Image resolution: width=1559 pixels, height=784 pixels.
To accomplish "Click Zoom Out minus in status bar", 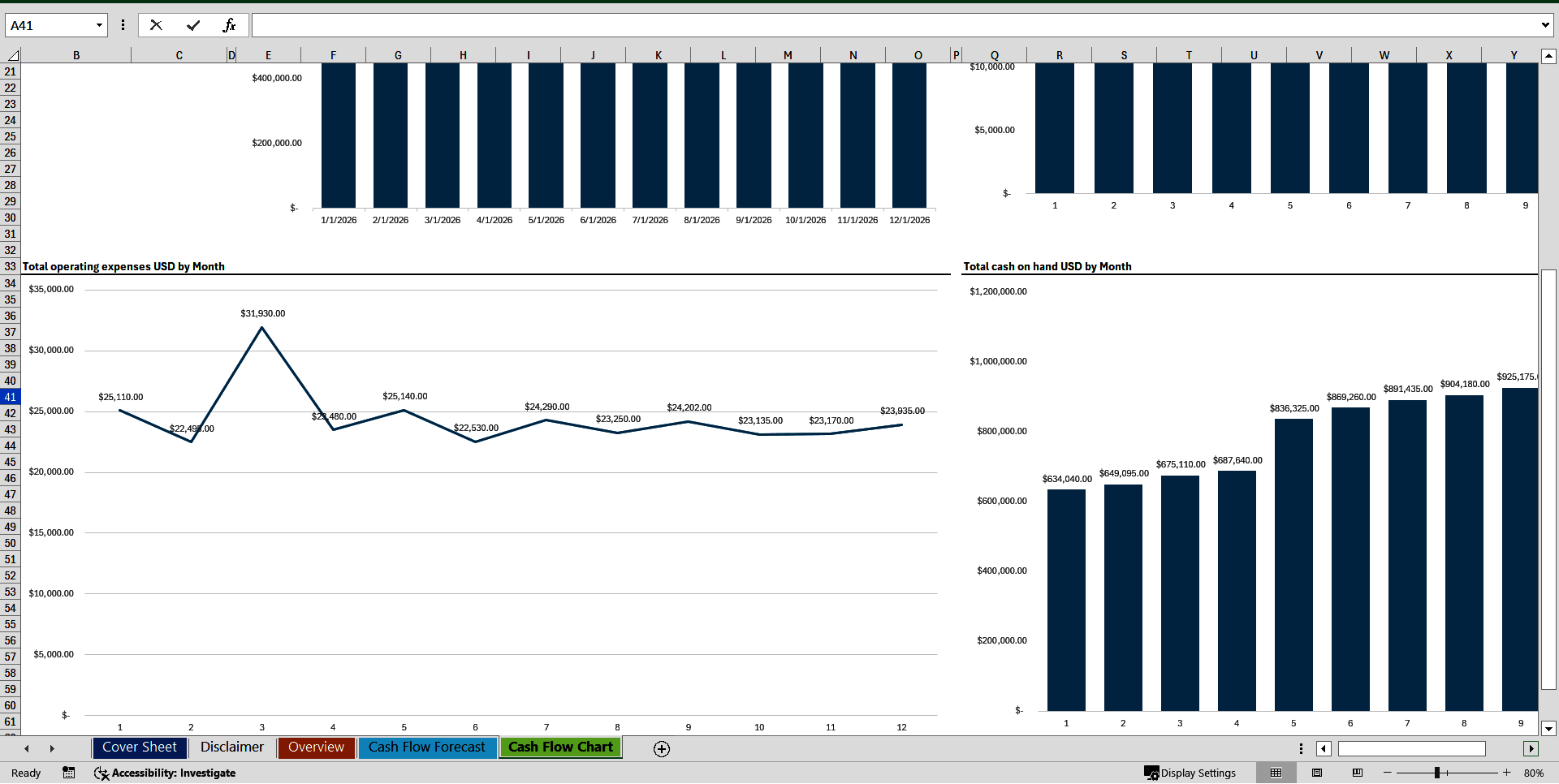I will click(1386, 773).
